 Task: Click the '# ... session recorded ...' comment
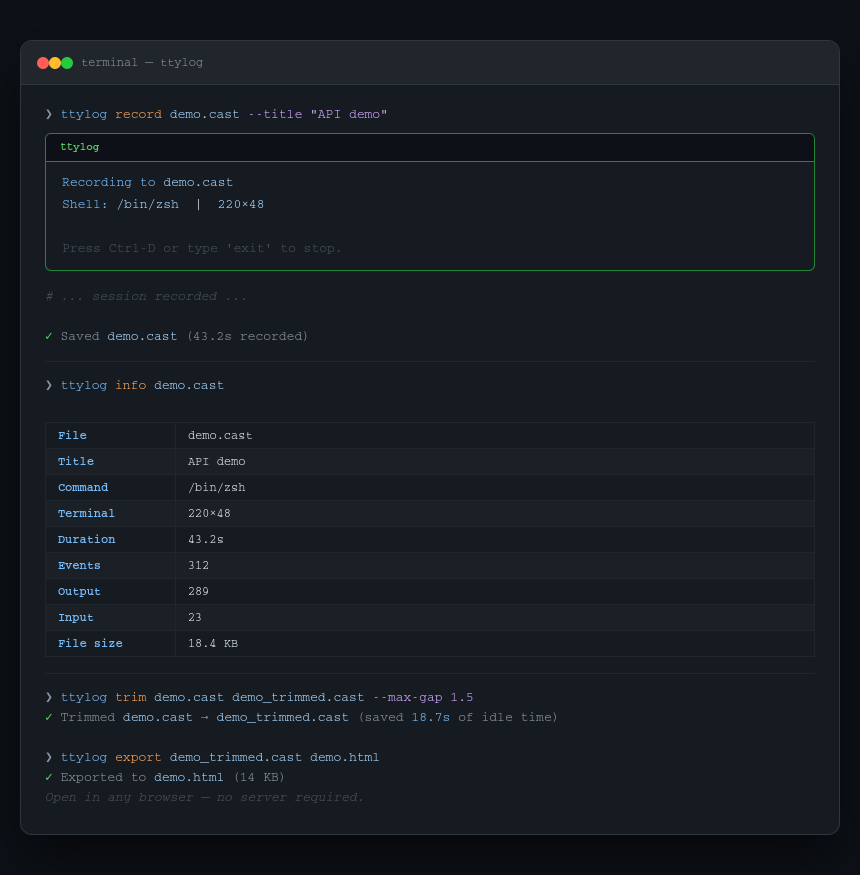point(146,296)
